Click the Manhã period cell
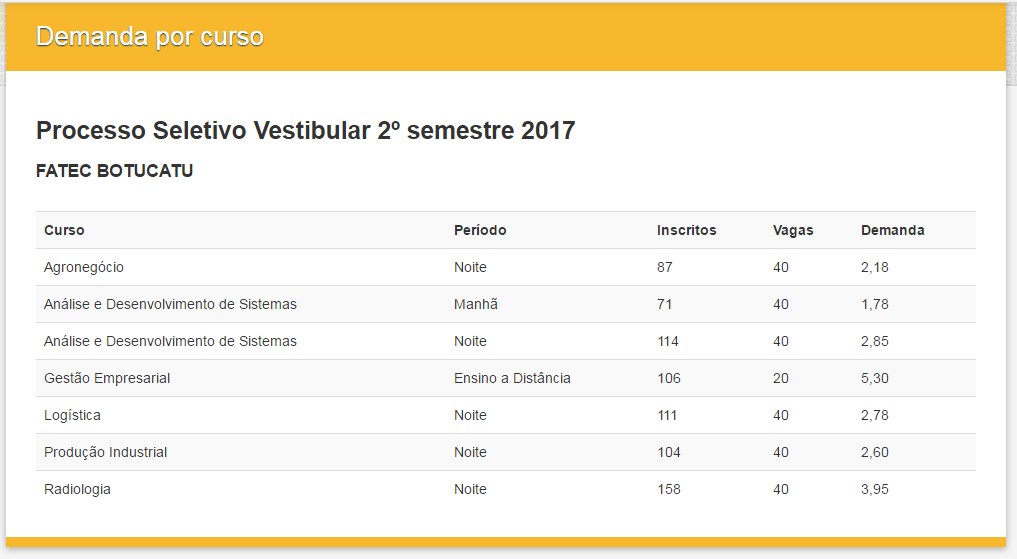 (x=476, y=304)
